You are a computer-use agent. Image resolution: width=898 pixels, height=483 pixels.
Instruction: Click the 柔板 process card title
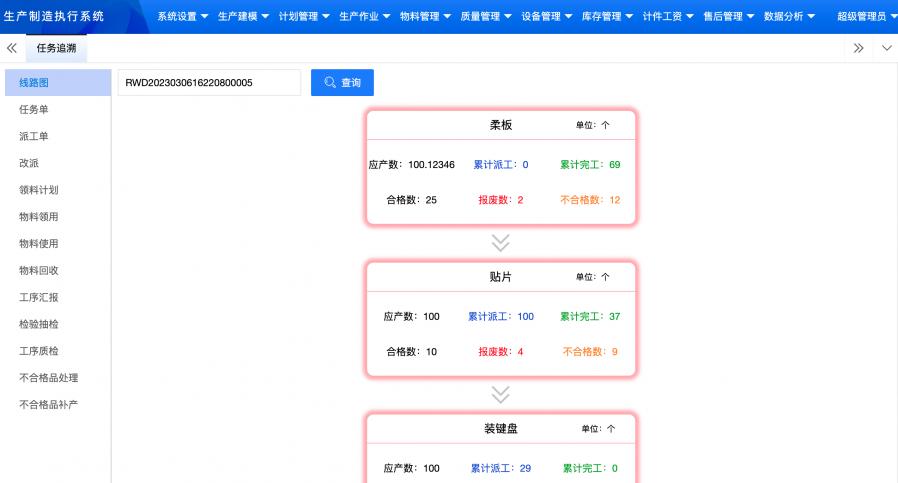tap(501, 125)
